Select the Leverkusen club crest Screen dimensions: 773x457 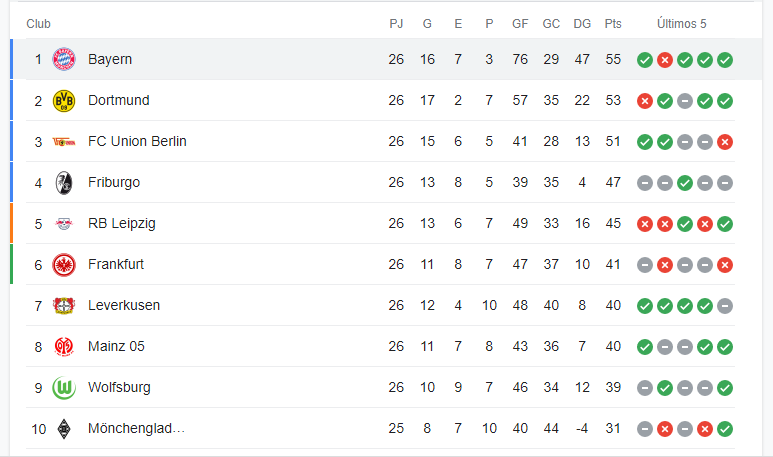[64, 306]
